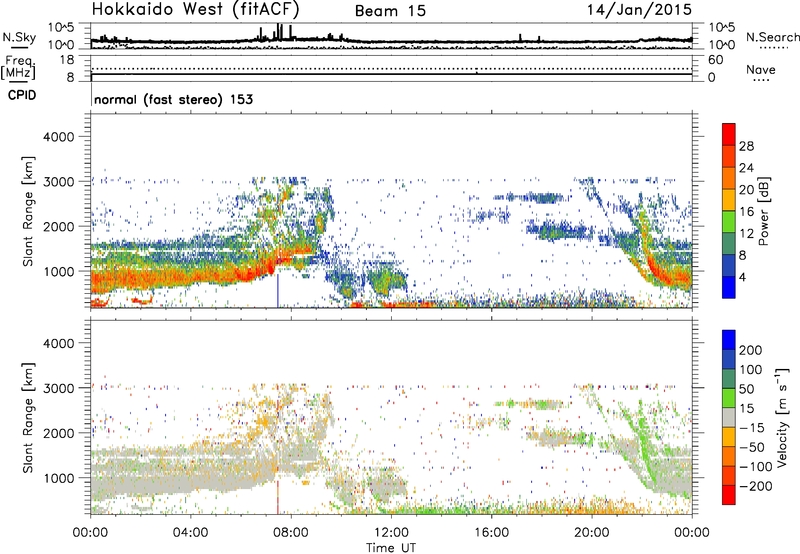Click the 2000 tick of the power panel

click(58, 226)
